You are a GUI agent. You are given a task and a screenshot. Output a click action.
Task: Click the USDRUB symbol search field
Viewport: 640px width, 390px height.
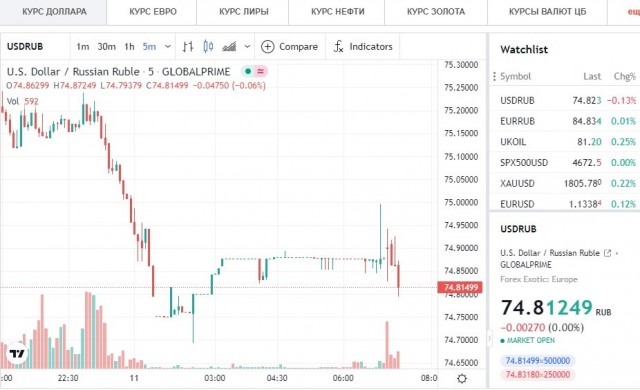36,47
